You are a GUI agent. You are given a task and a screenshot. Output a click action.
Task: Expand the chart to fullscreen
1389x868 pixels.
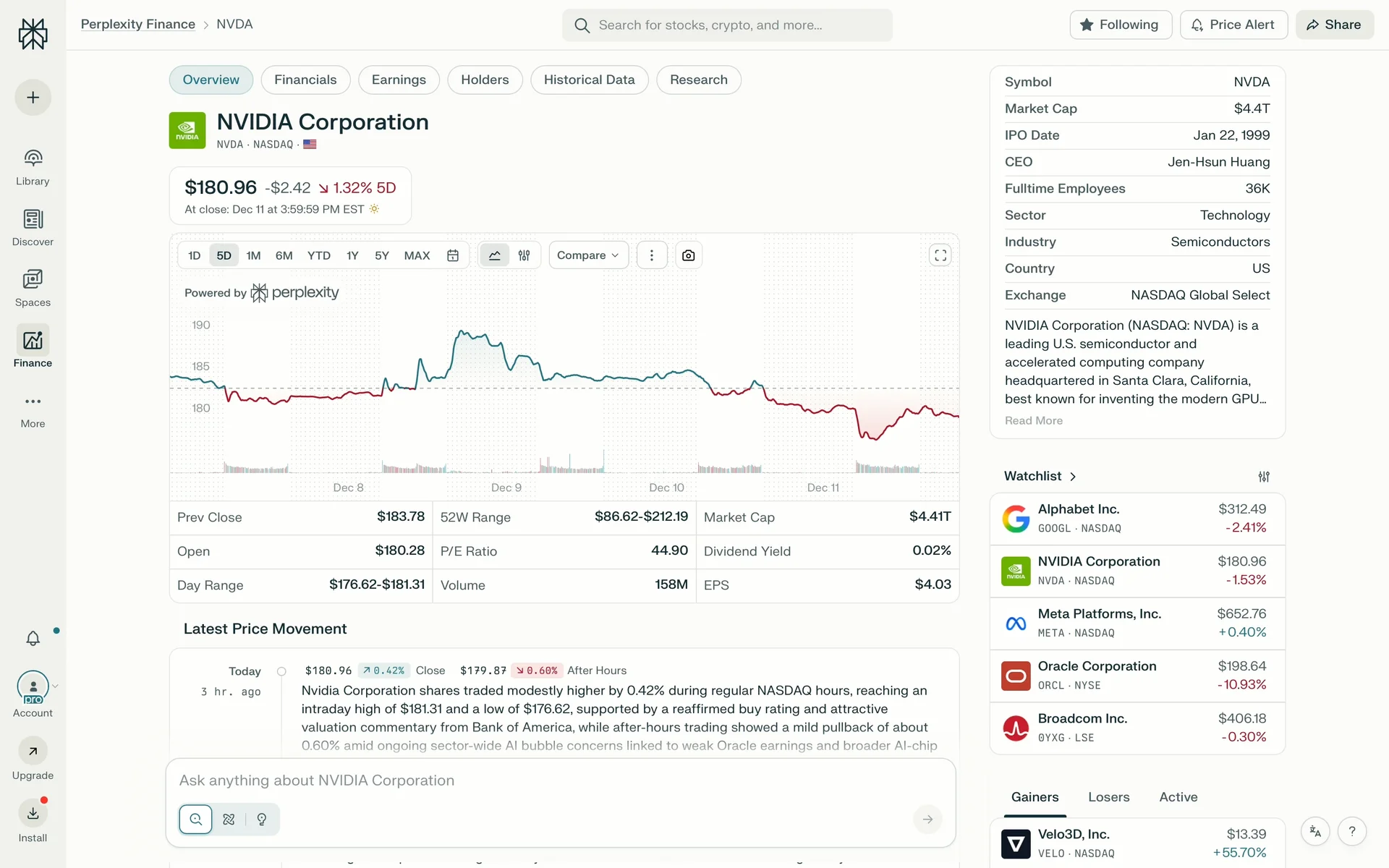point(940,255)
